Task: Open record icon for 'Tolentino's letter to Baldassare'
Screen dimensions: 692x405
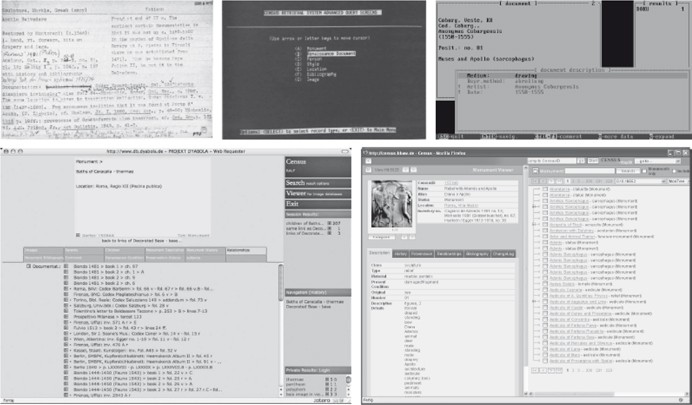Action: (x=66, y=311)
